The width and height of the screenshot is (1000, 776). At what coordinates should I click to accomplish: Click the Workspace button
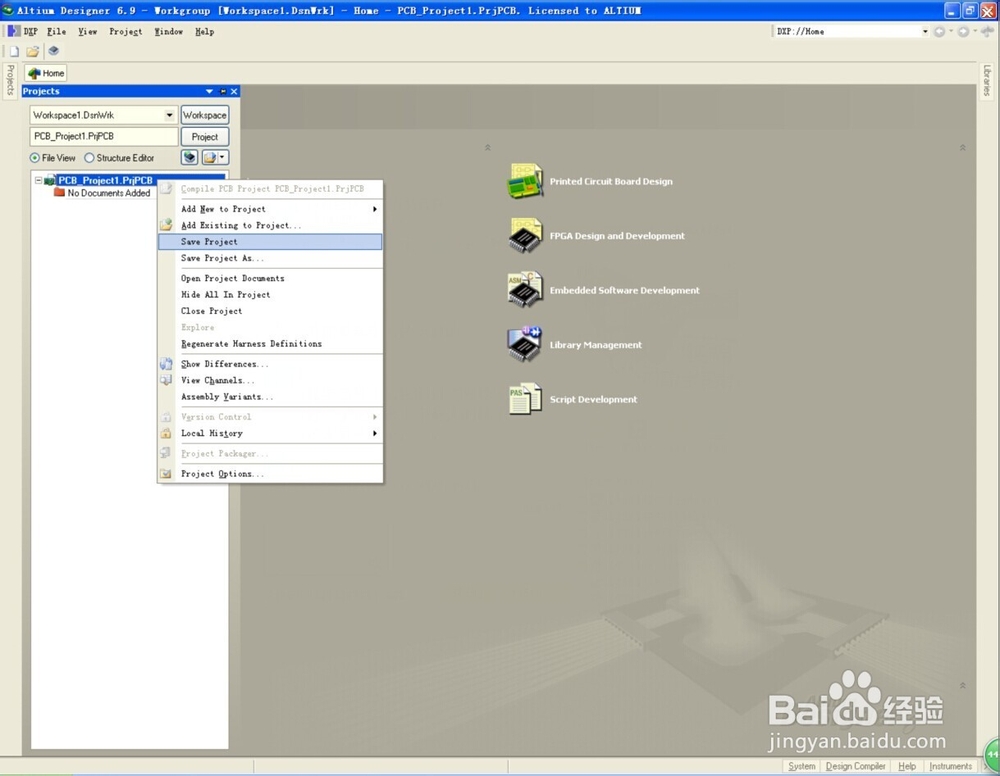coord(205,115)
